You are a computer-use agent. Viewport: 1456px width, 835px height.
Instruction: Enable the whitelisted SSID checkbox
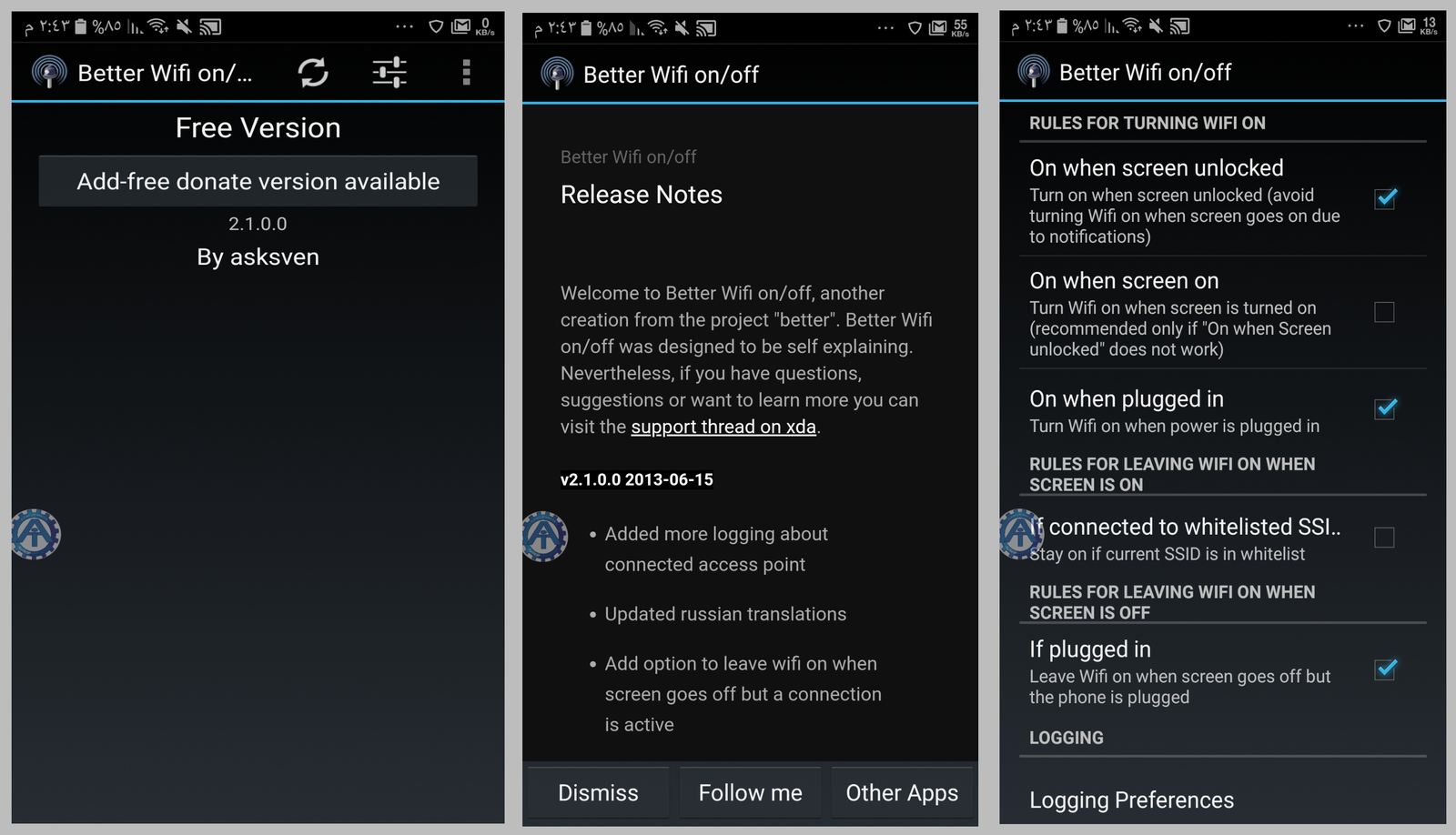(x=1384, y=538)
